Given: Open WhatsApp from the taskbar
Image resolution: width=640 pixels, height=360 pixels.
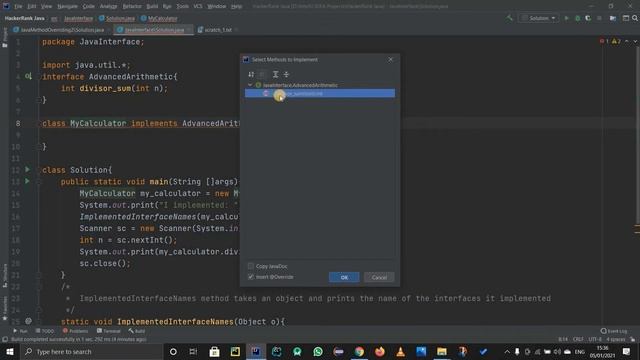Looking at the screenshot, I should point(318,352).
